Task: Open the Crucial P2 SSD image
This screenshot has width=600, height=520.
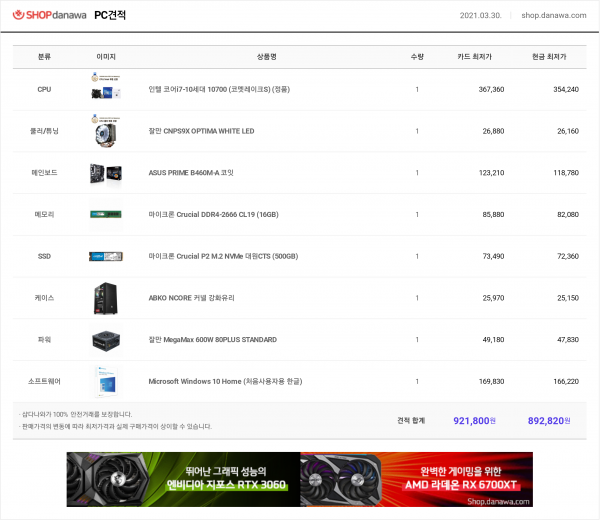Action: pyautogui.click(x=106, y=256)
